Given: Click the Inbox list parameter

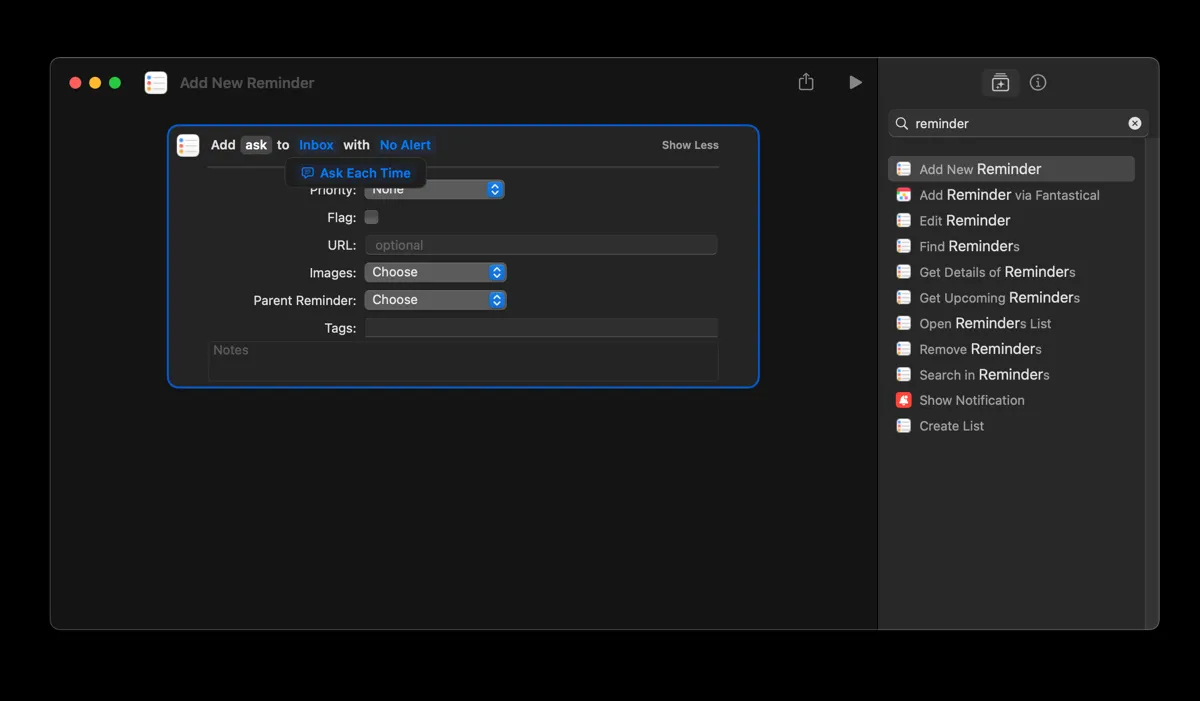Looking at the screenshot, I should tap(316, 145).
